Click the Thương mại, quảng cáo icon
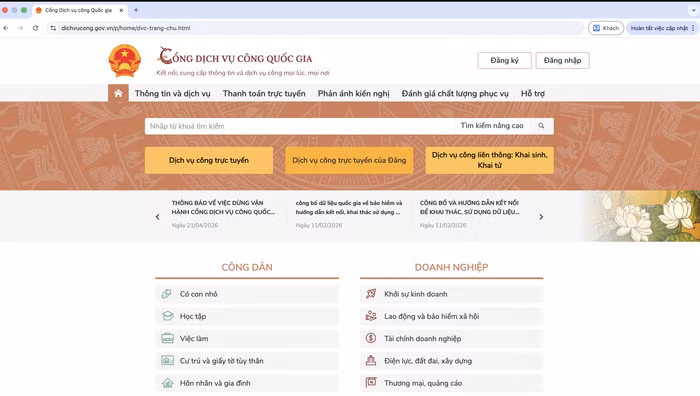The width and height of the screenshot is (700, 396). click(371, 383)
